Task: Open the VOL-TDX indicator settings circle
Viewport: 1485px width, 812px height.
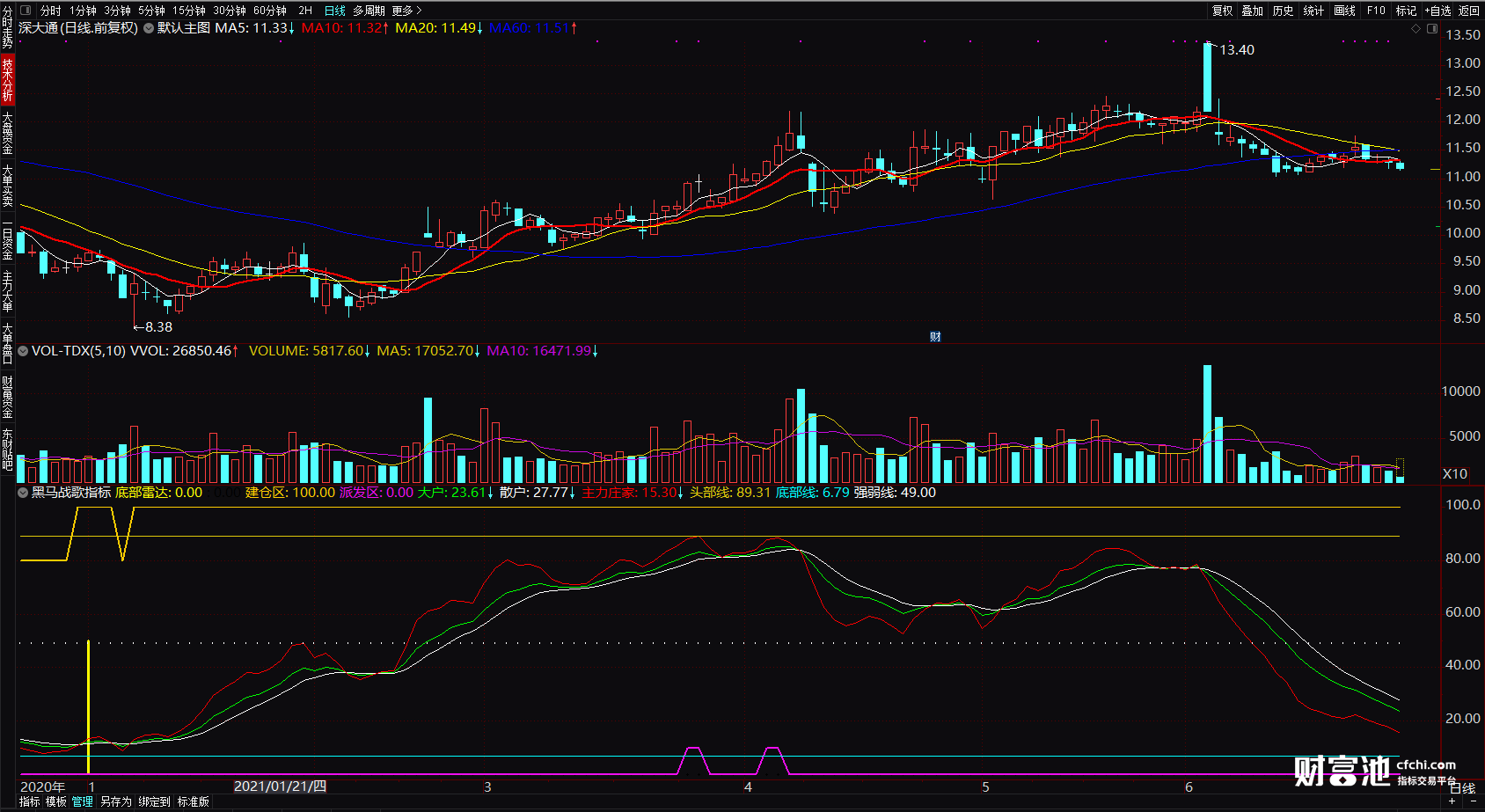Action: coord(23,351)
